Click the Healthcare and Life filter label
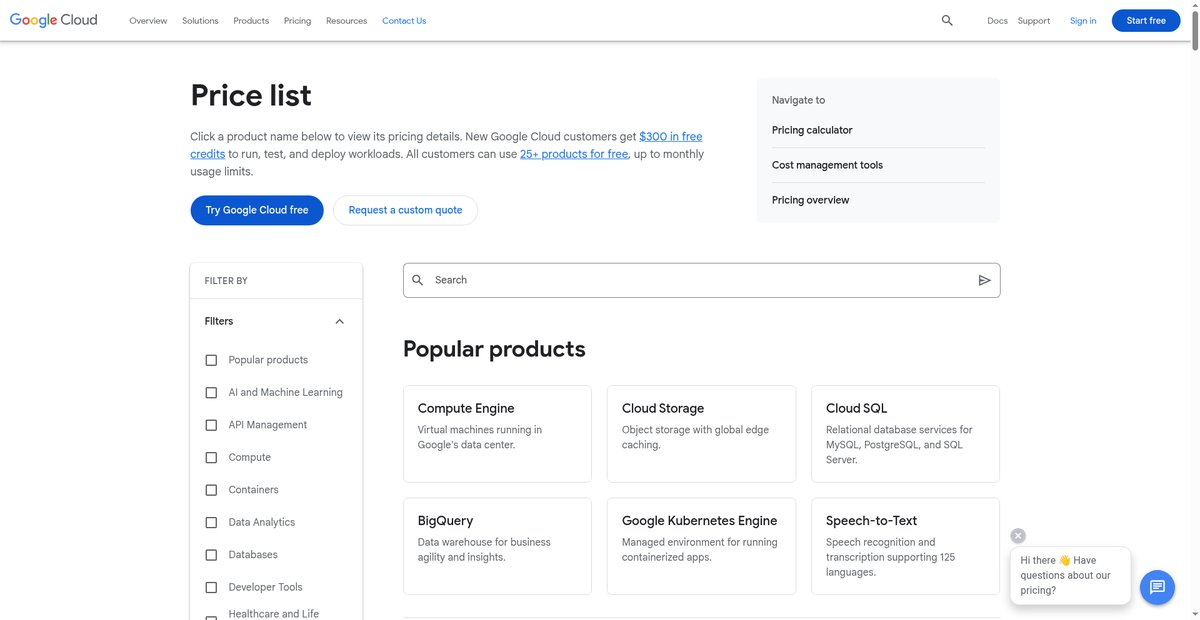 pos(273,614)
